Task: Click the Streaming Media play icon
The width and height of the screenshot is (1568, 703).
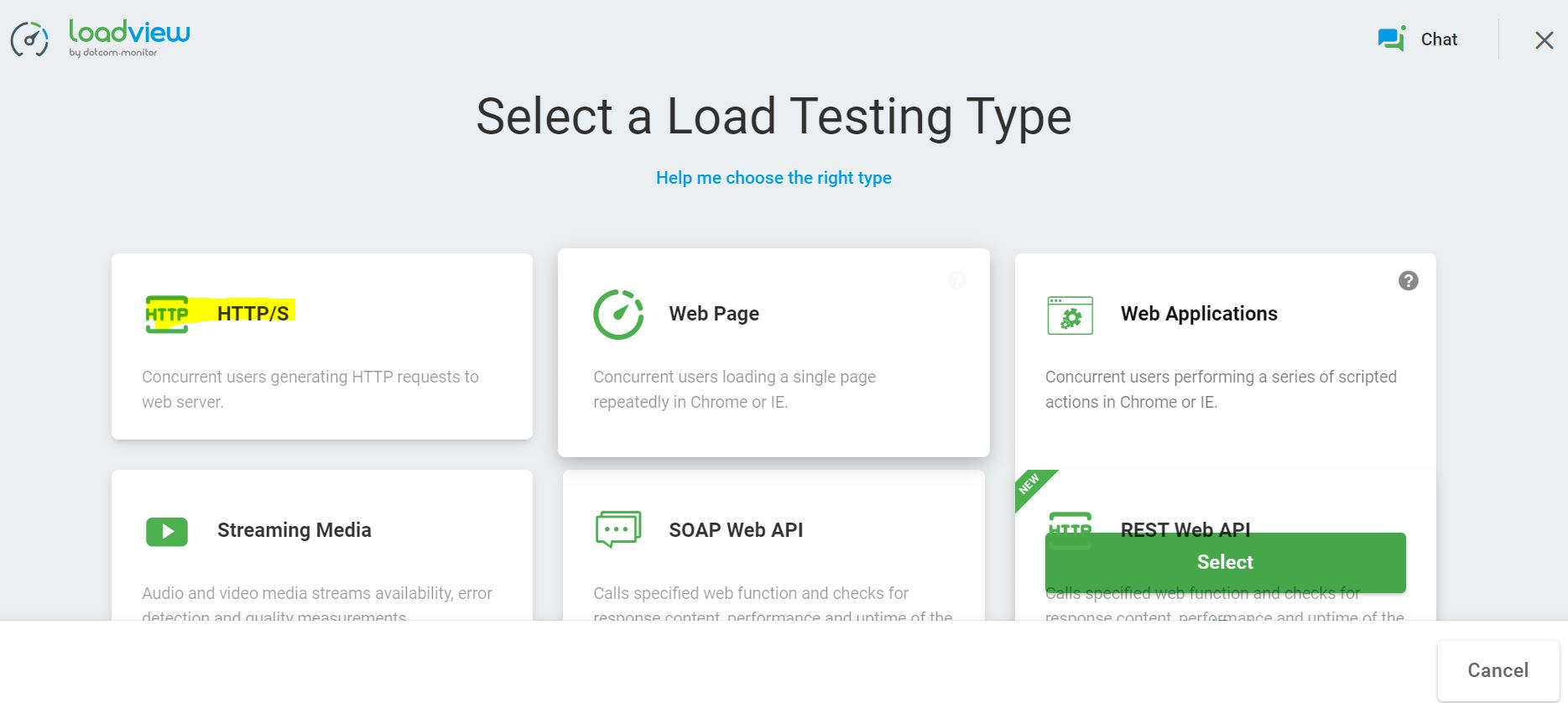Action: click(x=167, y=531)
